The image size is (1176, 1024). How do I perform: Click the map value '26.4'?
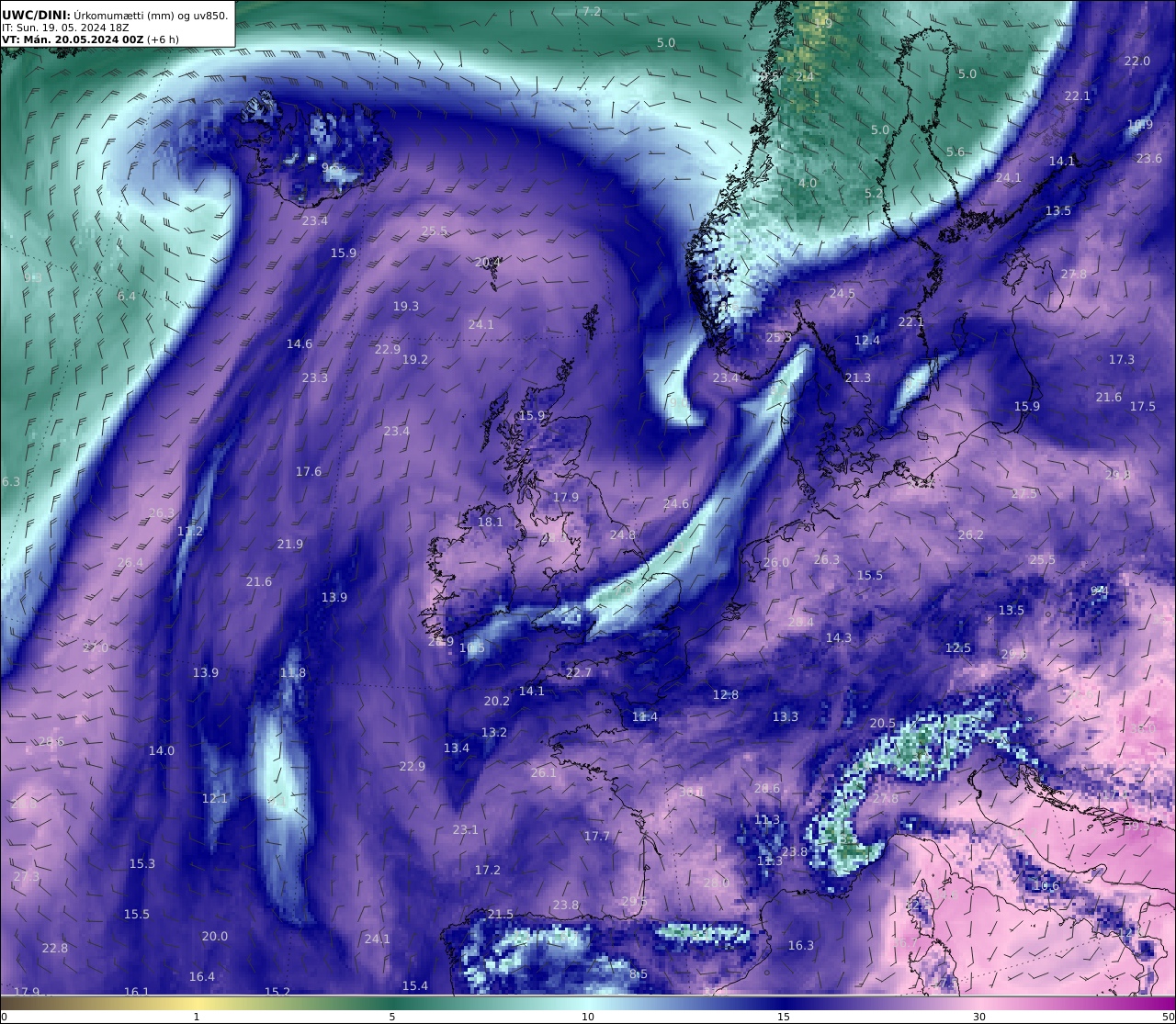click(x=130, y=563)
